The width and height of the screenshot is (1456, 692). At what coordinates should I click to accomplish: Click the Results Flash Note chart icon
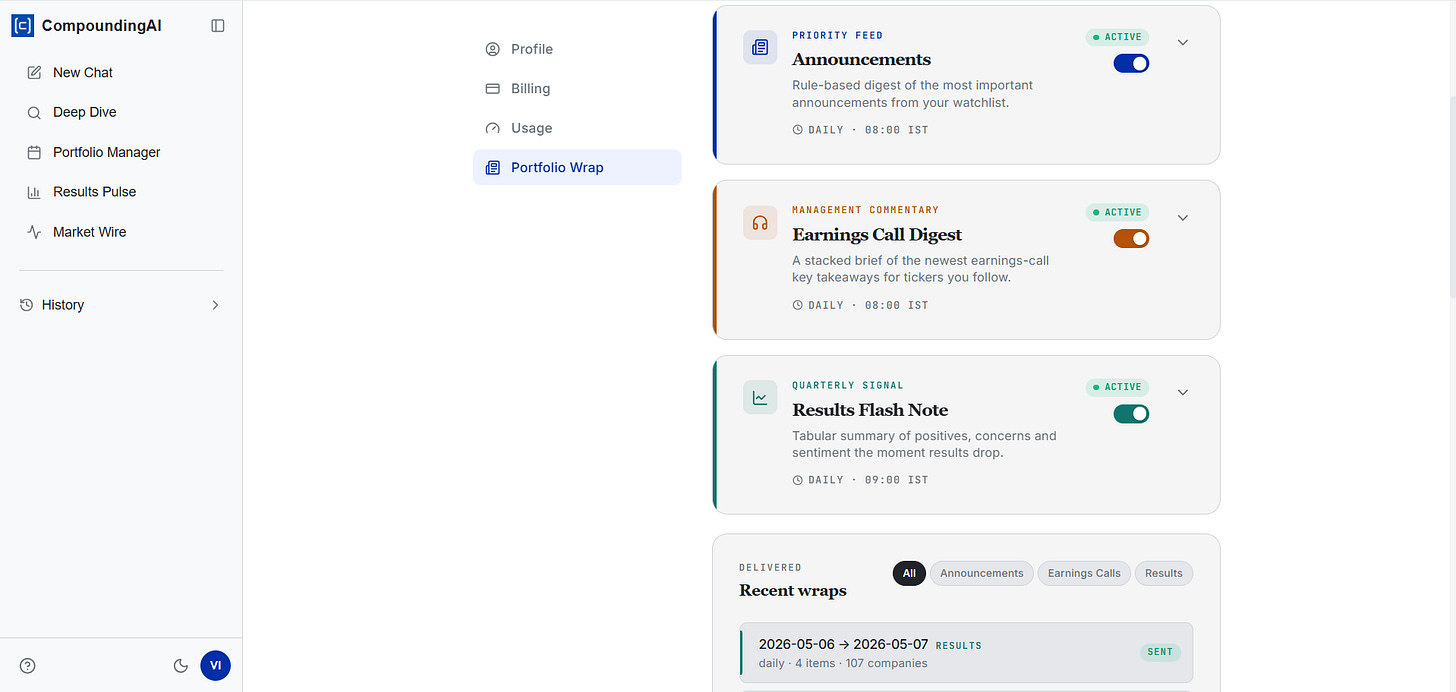click(760, 397)
